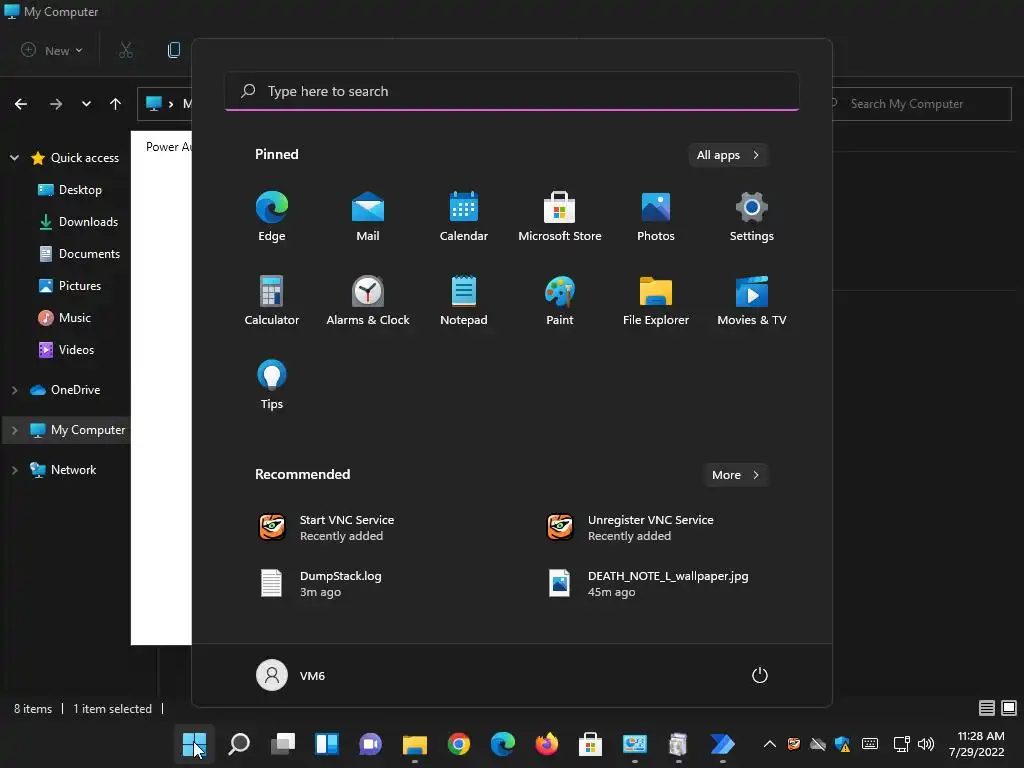1024x768 pixels.
Task: Open Microsoft Store pinned app
Action: [x=560, y=216]
